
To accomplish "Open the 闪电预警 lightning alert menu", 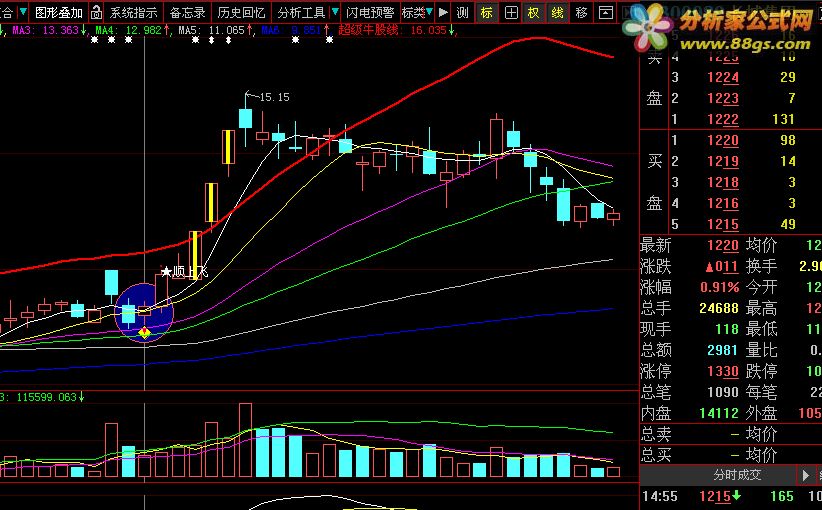I will coord(370,12).
